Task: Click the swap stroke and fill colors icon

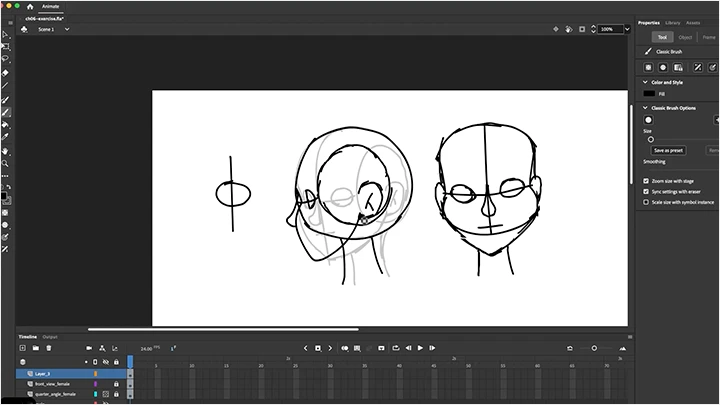Action: (9, 187)
